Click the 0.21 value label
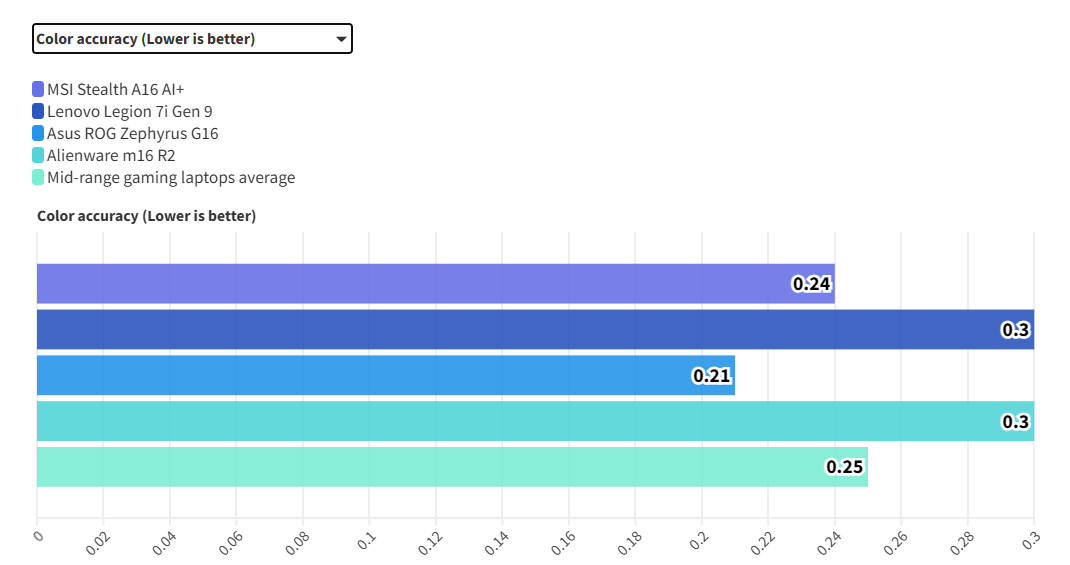This screenshot has height=565, width=1070. [712, 376]
